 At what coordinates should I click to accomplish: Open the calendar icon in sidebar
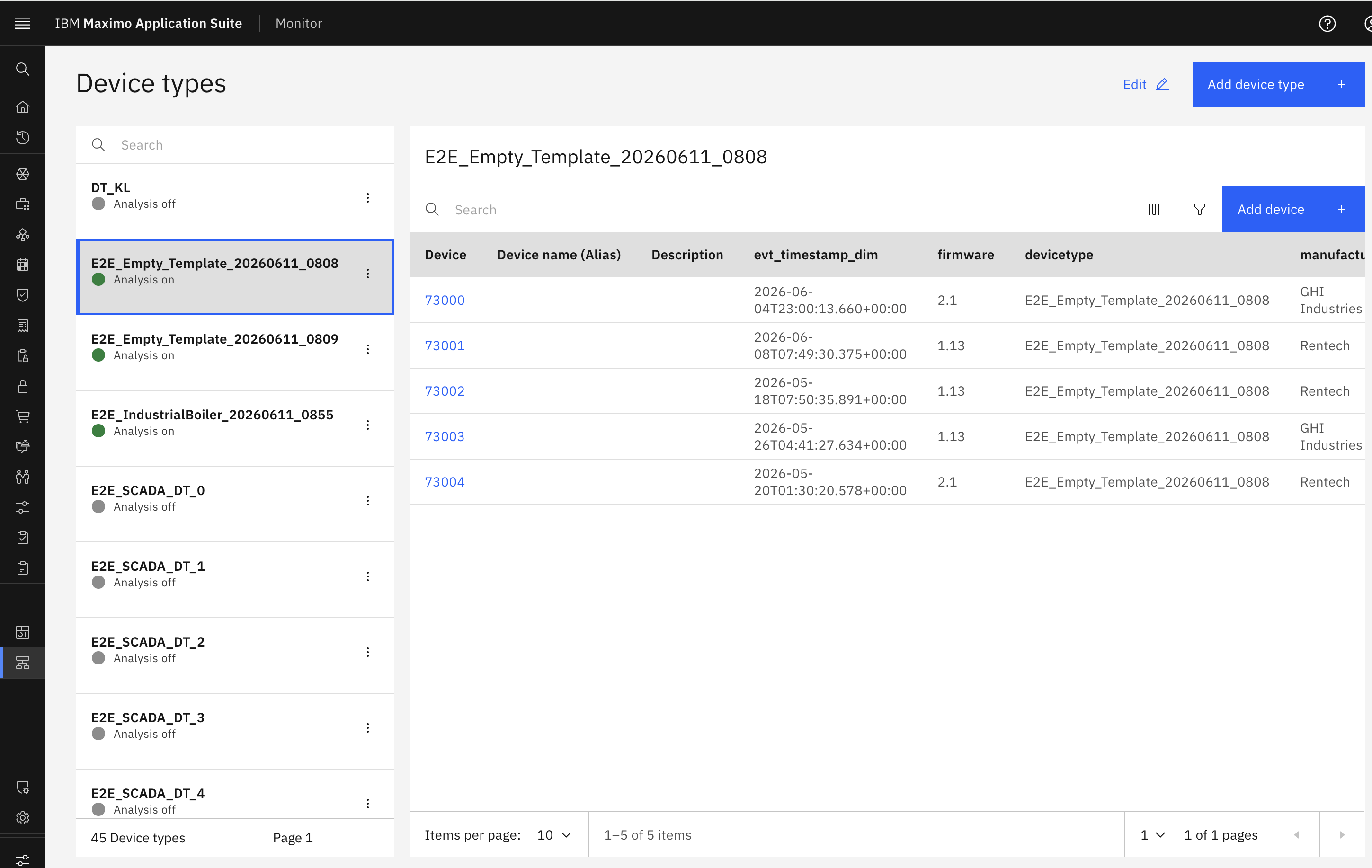tap(23, 265)
